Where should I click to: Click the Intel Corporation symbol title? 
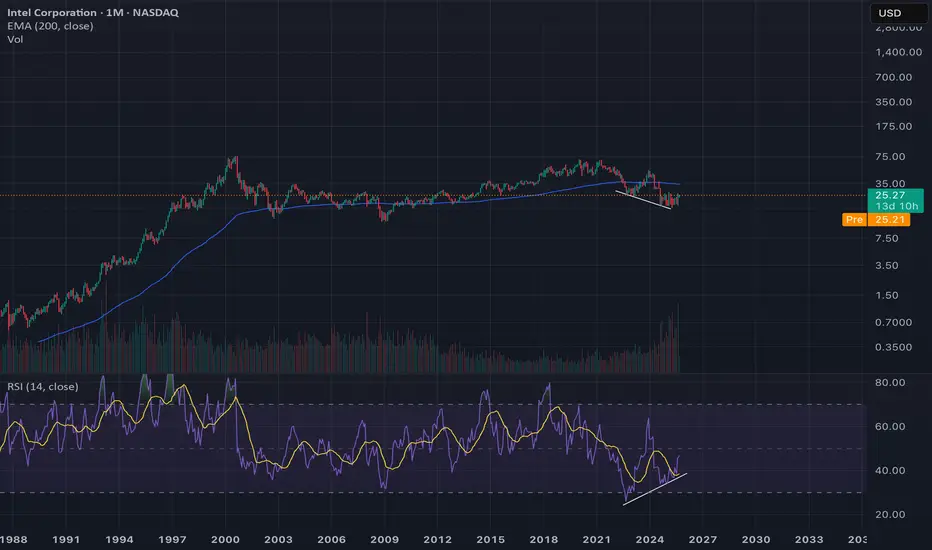click(93, 12)
